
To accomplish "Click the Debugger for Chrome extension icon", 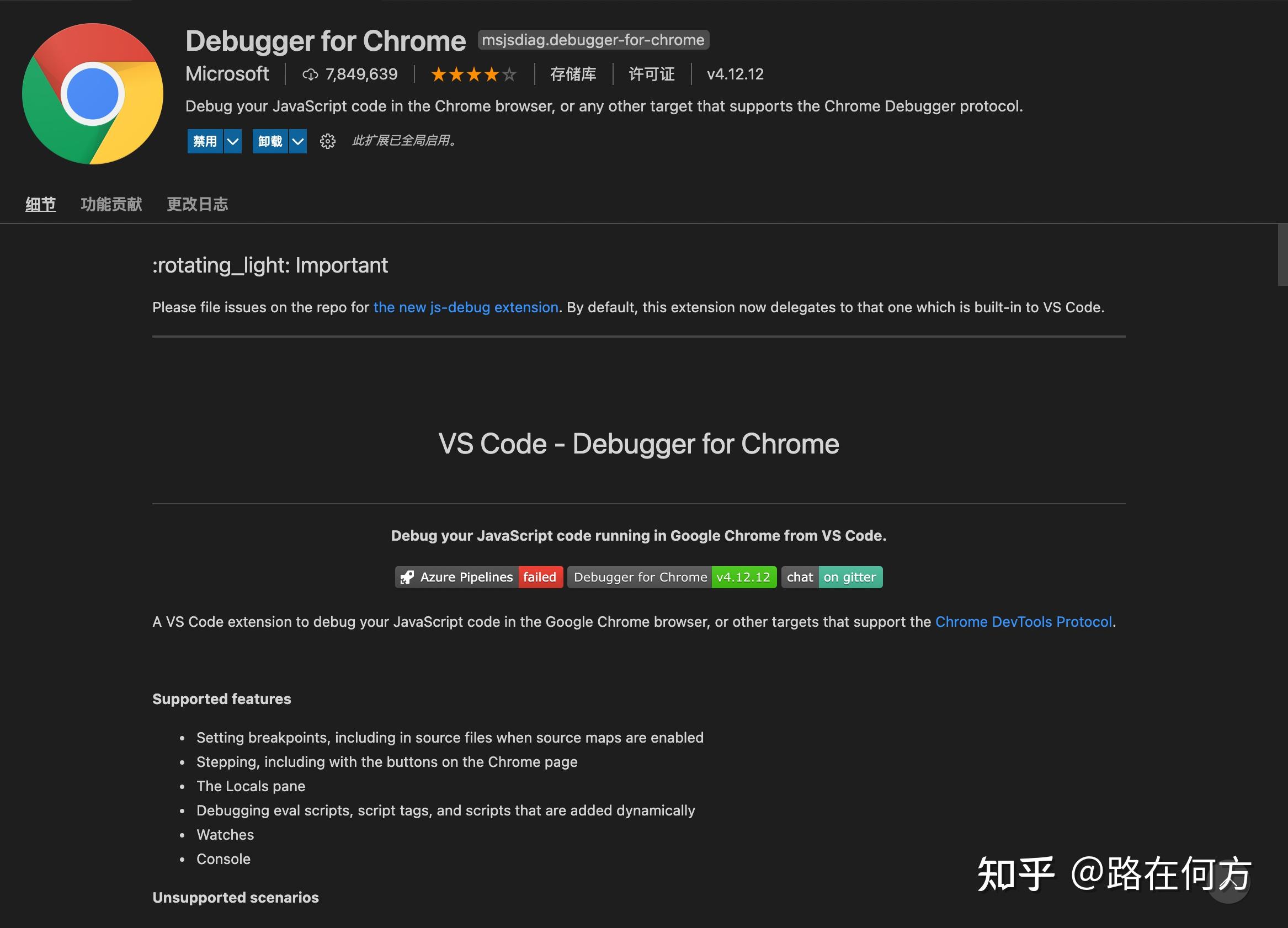I will [x=93, y=93].
